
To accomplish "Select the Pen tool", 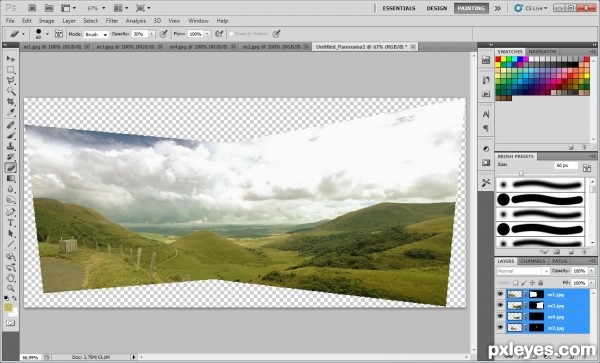I will pos(11,212).
